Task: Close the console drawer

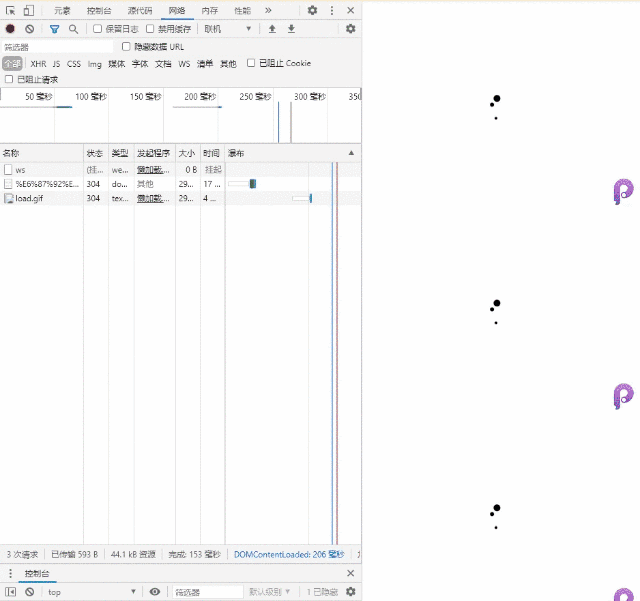Action: coord(351,573)
